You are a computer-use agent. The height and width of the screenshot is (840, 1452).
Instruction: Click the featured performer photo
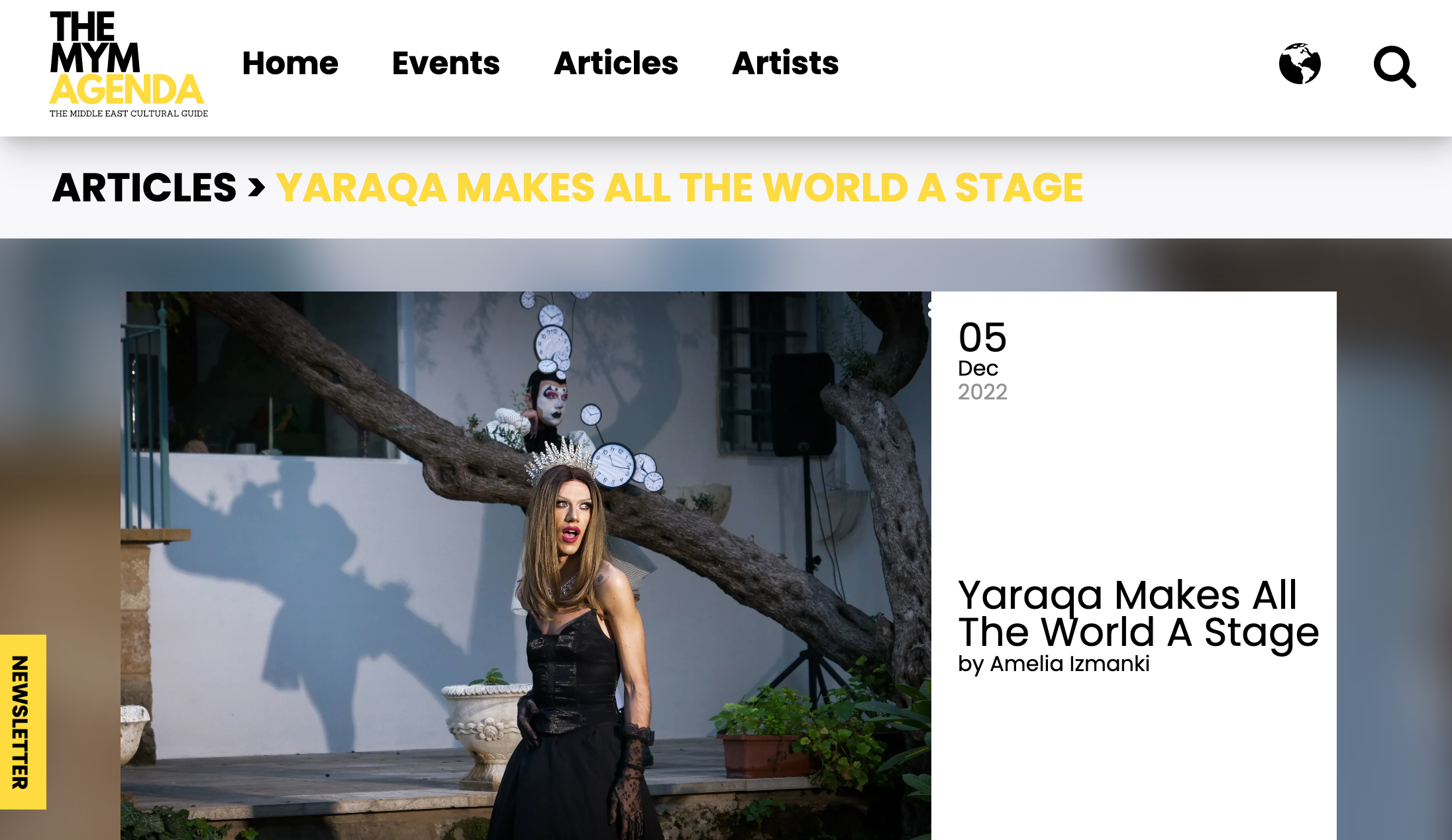pyautogui.click(x=526, y=566)
